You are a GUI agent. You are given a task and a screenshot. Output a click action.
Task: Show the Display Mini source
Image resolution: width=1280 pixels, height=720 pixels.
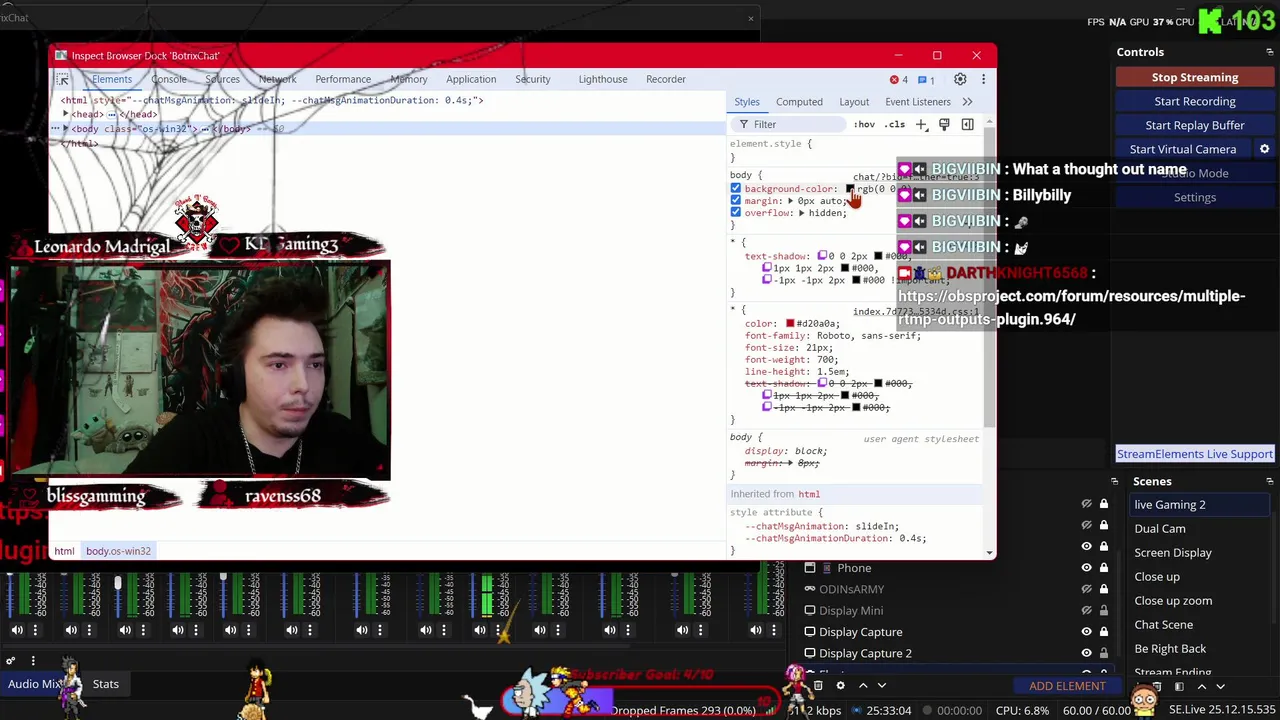coord(1086,610)
